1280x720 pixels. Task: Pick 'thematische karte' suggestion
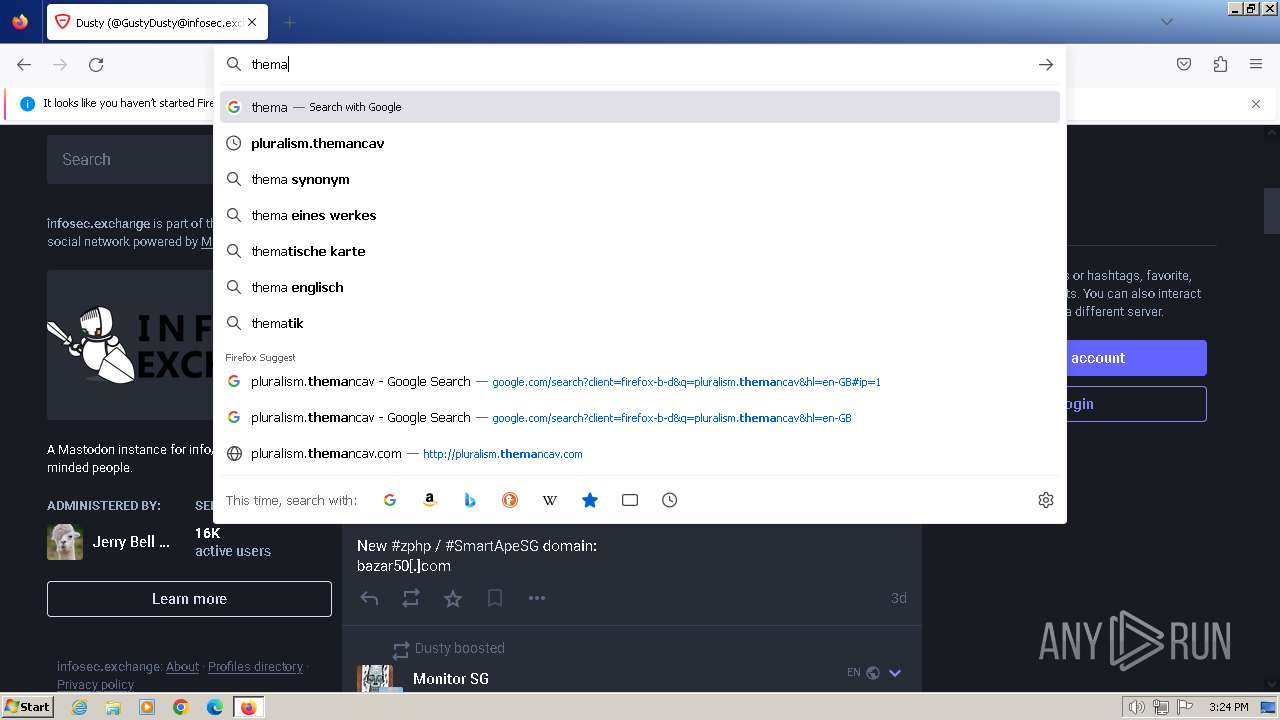point(640,251)
